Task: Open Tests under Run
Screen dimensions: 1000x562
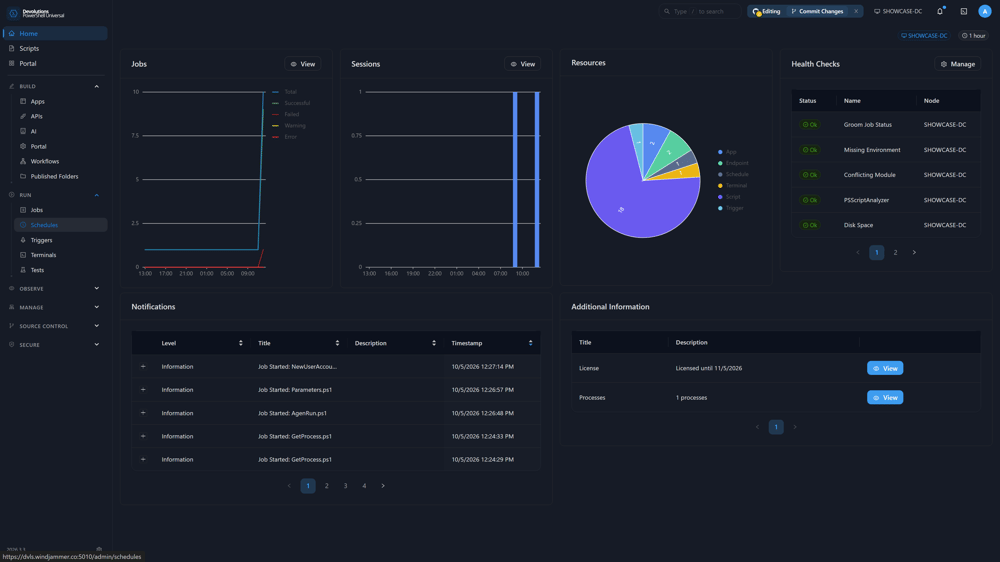Action: point(61,270)
